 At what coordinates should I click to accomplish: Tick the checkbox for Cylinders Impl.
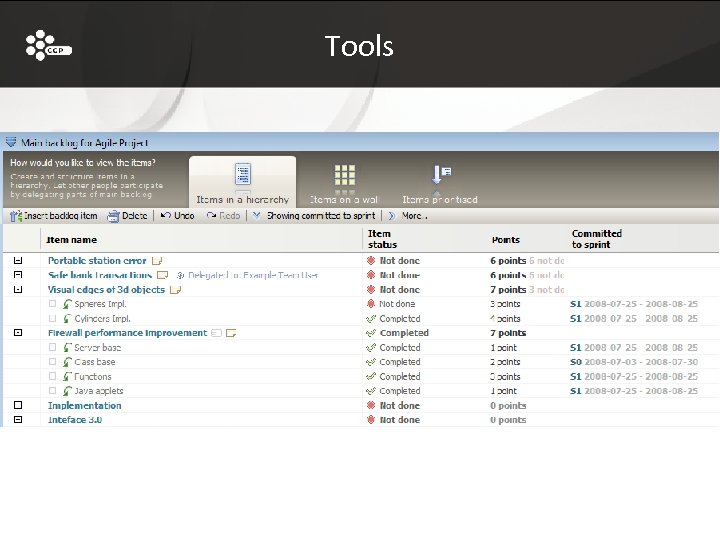tap(52, 318)
